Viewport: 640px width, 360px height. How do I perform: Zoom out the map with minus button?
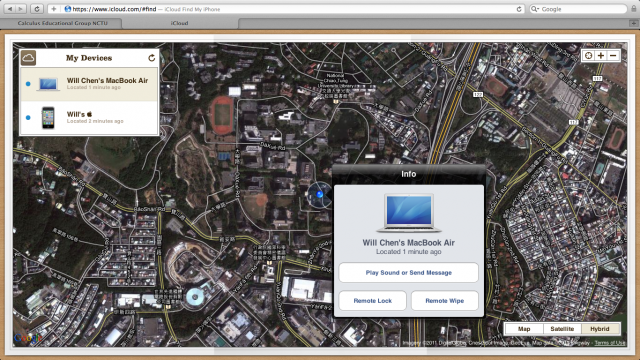(613, 56)
